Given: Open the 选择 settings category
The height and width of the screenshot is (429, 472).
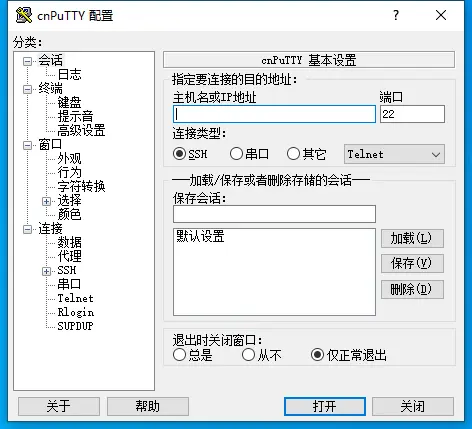Looking at the screenshot, I should [69, 201].
